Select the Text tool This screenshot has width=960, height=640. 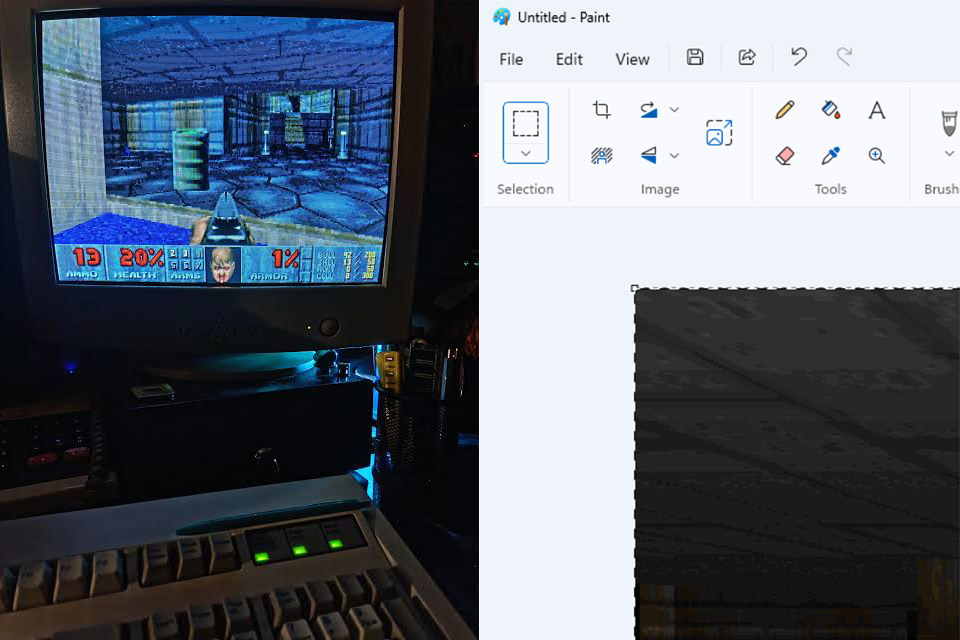click(877, 110)
